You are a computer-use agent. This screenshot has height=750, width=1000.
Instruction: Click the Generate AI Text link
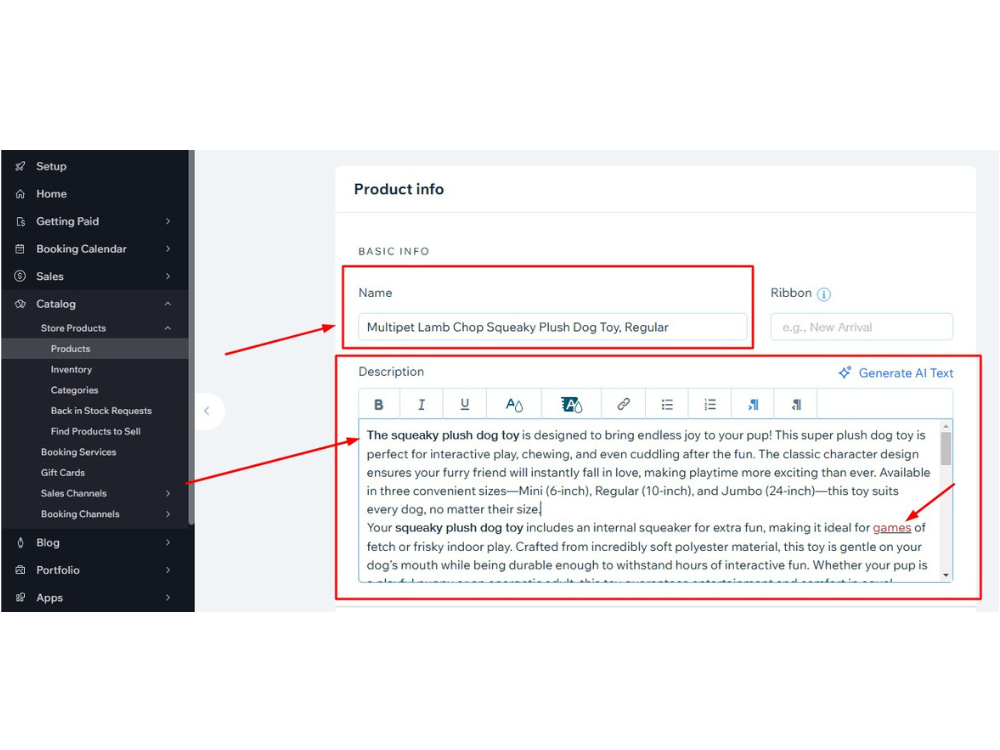coord(906,373)
